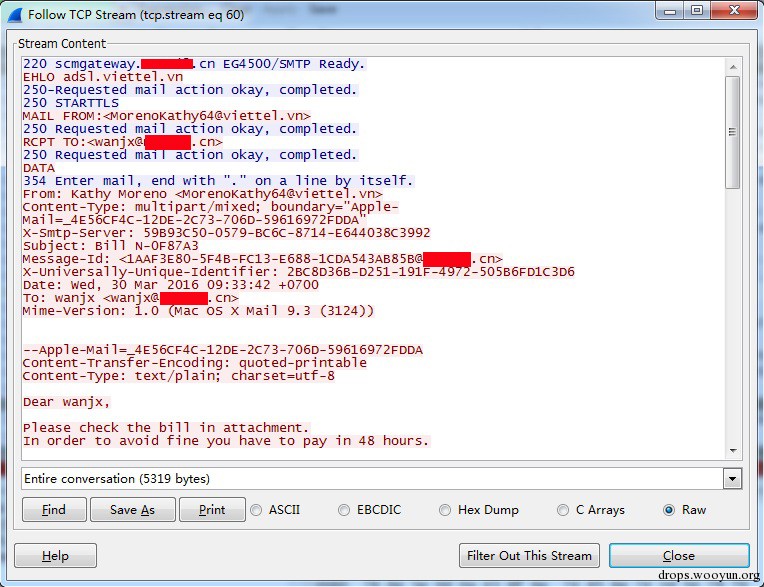Open Help for the stream dialog
Image resolution: width=764 pixels, height=587 pixels.
[55, 556]
